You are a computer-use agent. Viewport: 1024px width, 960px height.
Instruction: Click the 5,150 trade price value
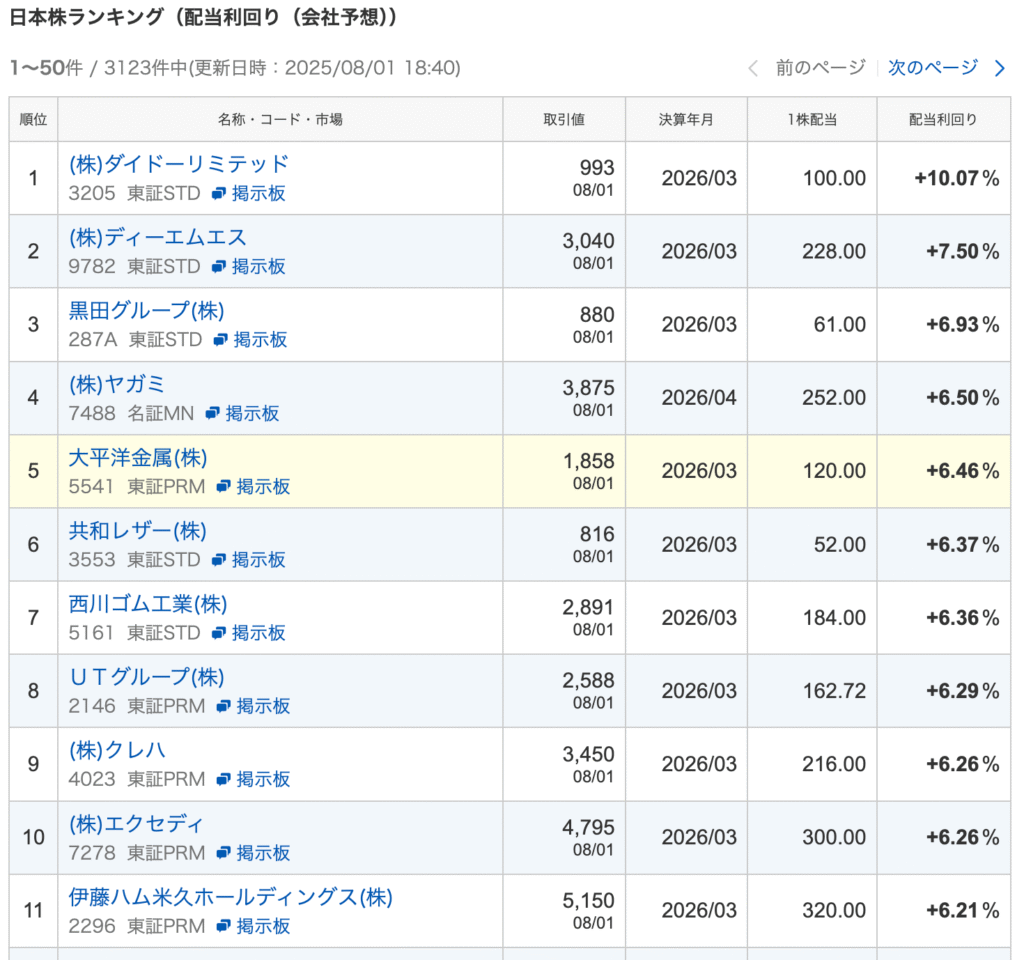tap(588, 901)
